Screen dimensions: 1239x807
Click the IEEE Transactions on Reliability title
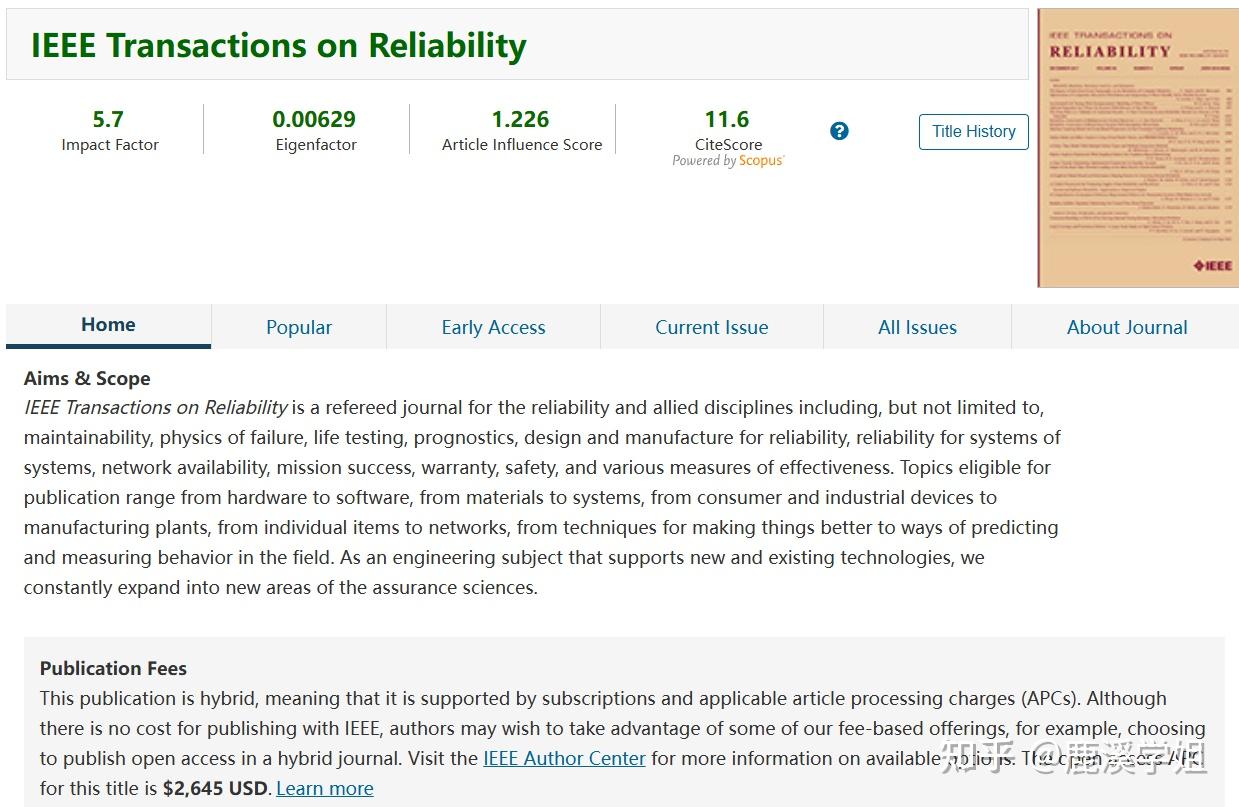coord(279,45)
